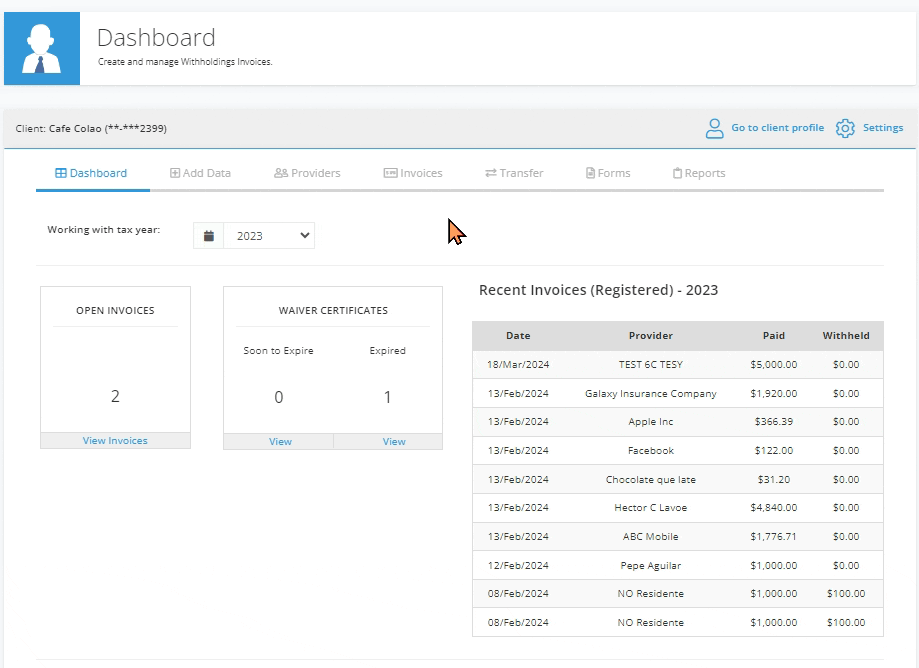This screenshot has width=919, height=668.
Task: Click the Settings gear icon
Action: coord(845,128)
